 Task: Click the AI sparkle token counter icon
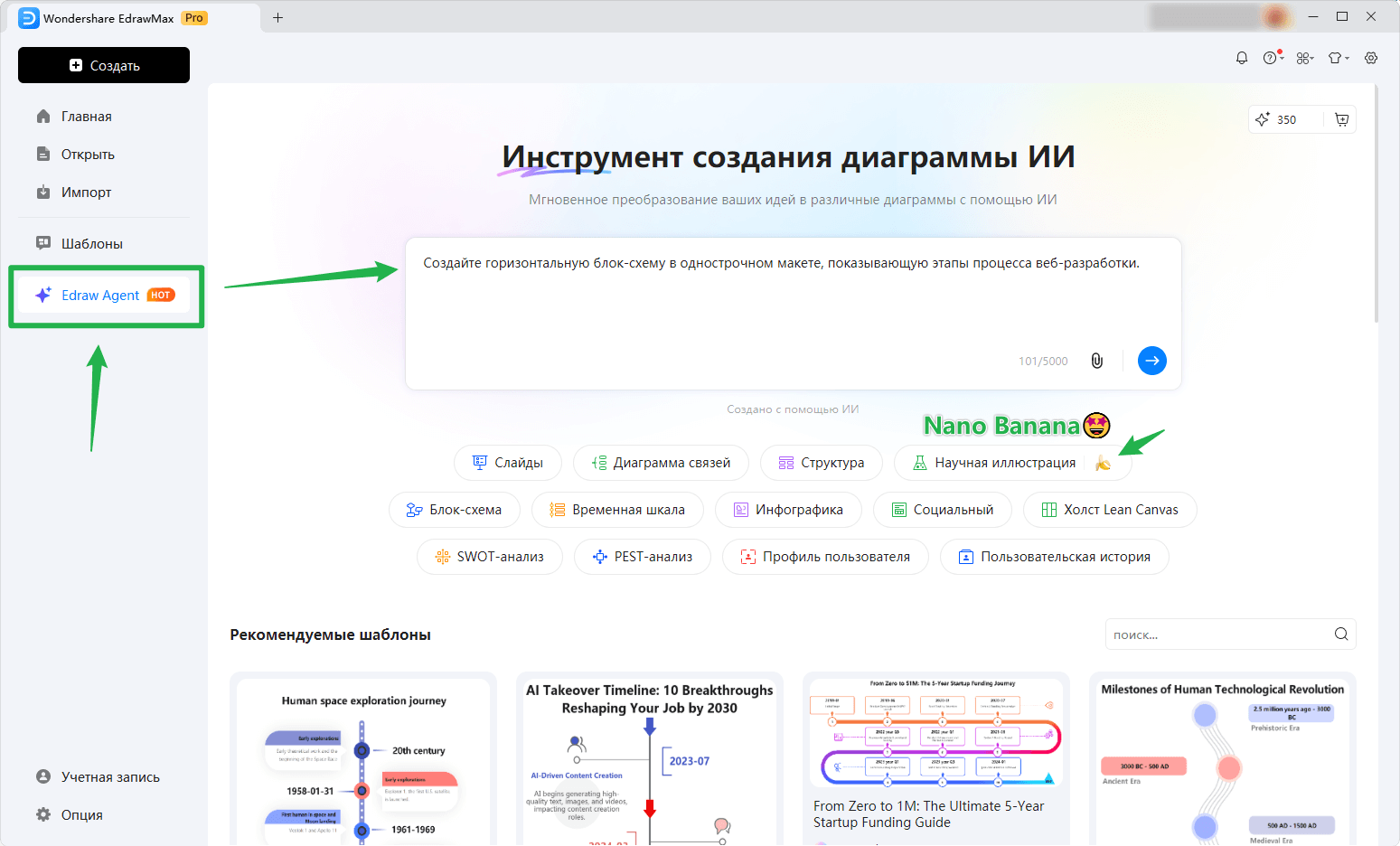[1263, 118]
